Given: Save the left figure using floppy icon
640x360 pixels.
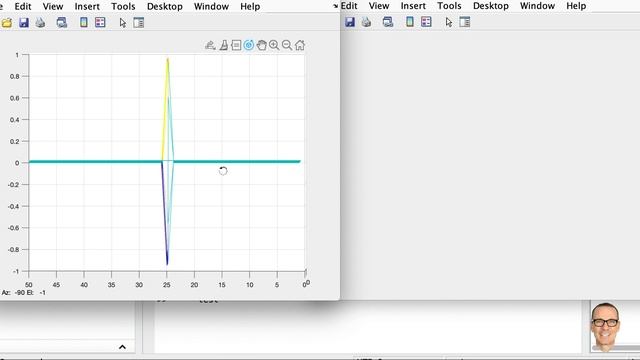Looking at the screenshot, I should pos(24,22).
